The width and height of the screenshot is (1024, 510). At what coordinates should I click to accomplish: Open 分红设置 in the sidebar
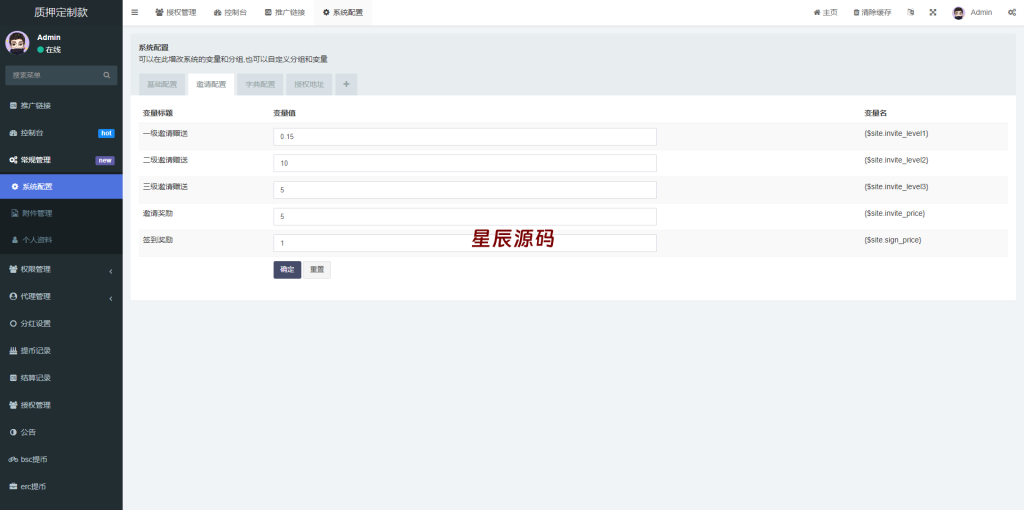tap(61, 324)
